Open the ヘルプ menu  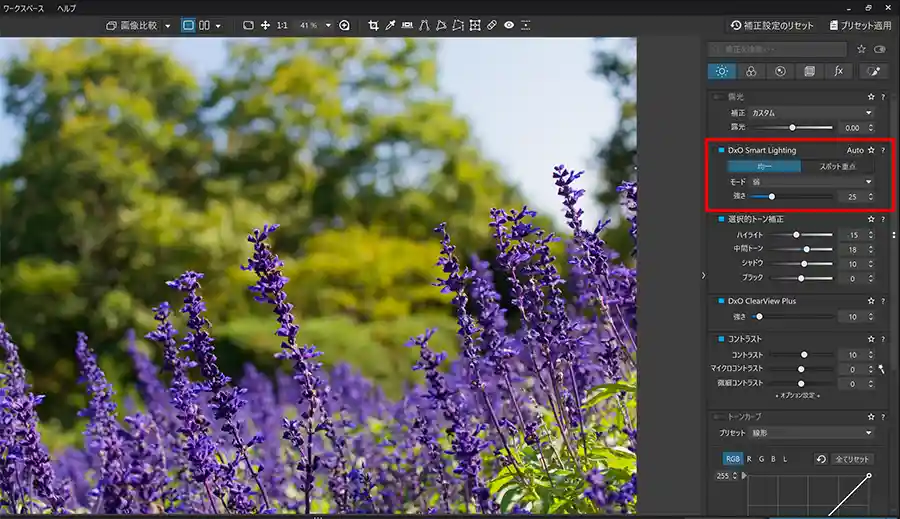point(67,7)
